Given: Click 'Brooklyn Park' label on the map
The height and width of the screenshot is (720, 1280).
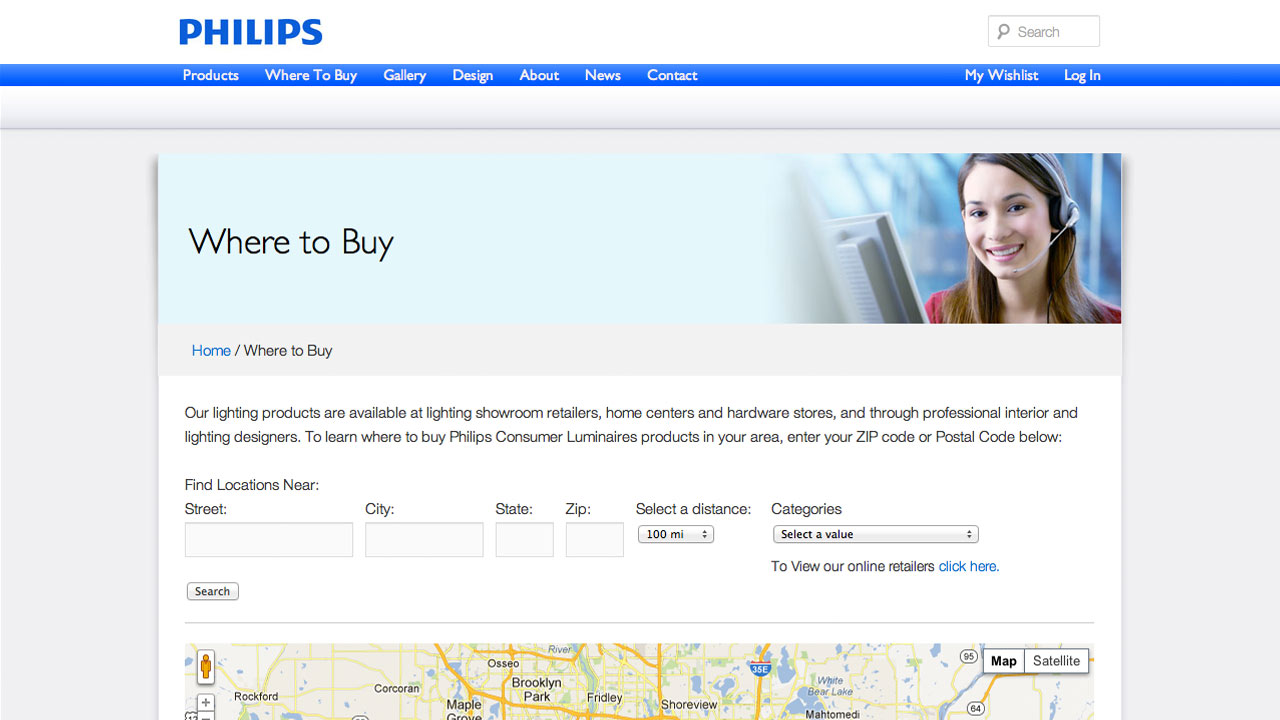Looking at the screenshot, I should (x=537, y=689).
